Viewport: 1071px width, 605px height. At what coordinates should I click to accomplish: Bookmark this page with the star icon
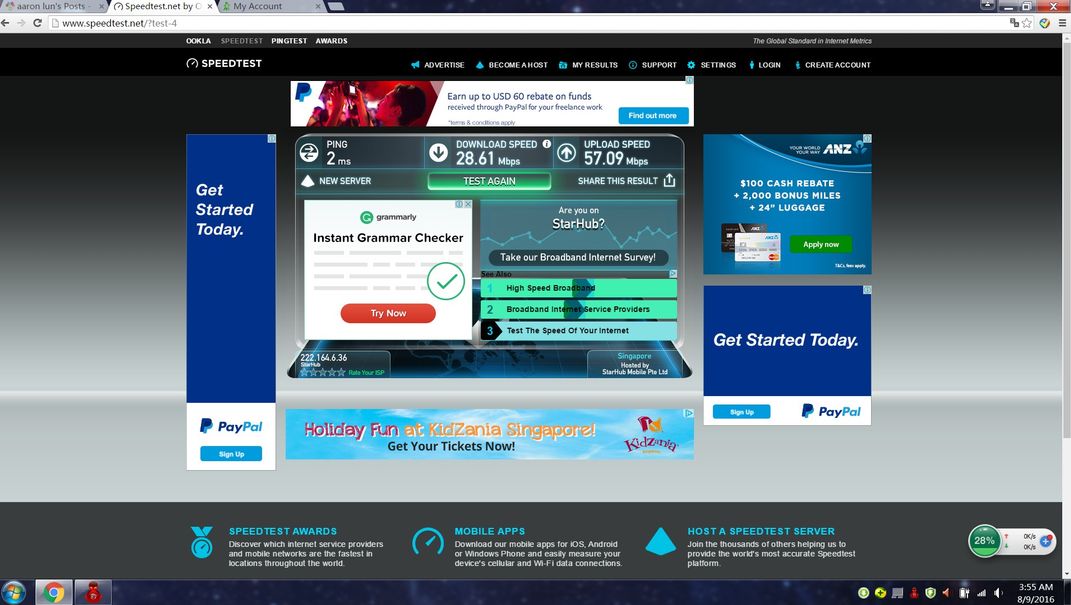tap(1027, 23)
